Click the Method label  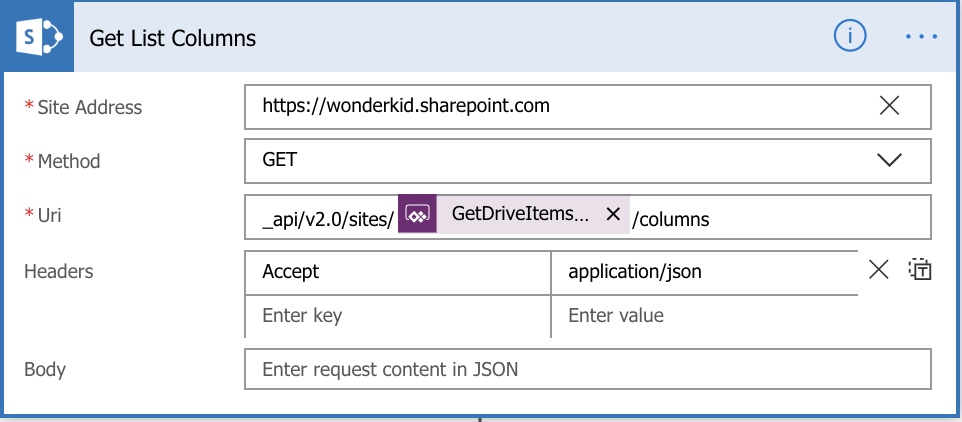(69, 161)
